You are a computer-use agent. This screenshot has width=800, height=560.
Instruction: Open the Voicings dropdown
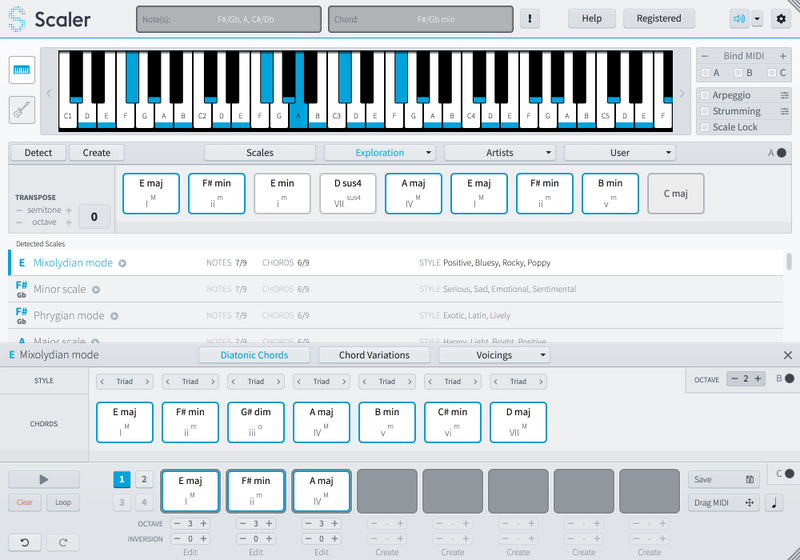(x=494, y=355)
